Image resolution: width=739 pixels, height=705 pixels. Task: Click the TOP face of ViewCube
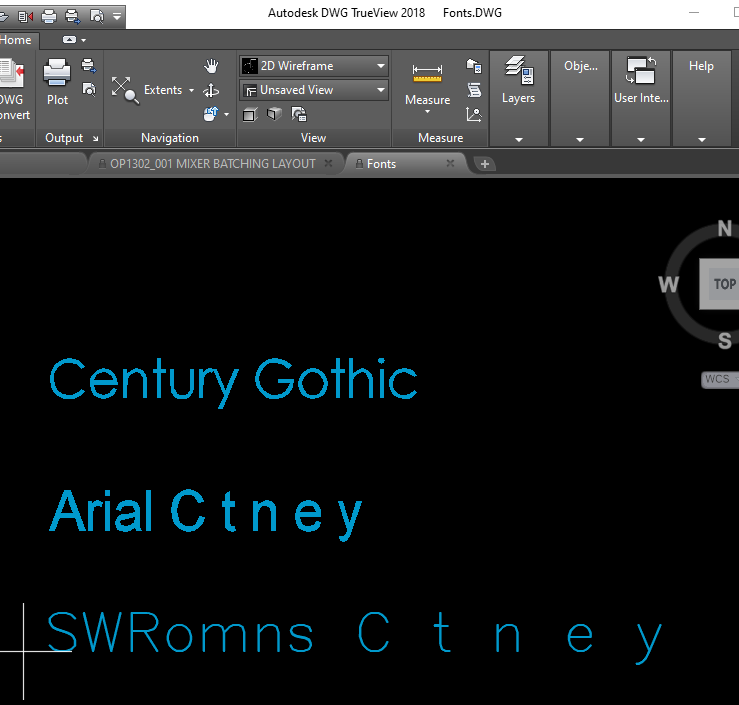[720, 284]
